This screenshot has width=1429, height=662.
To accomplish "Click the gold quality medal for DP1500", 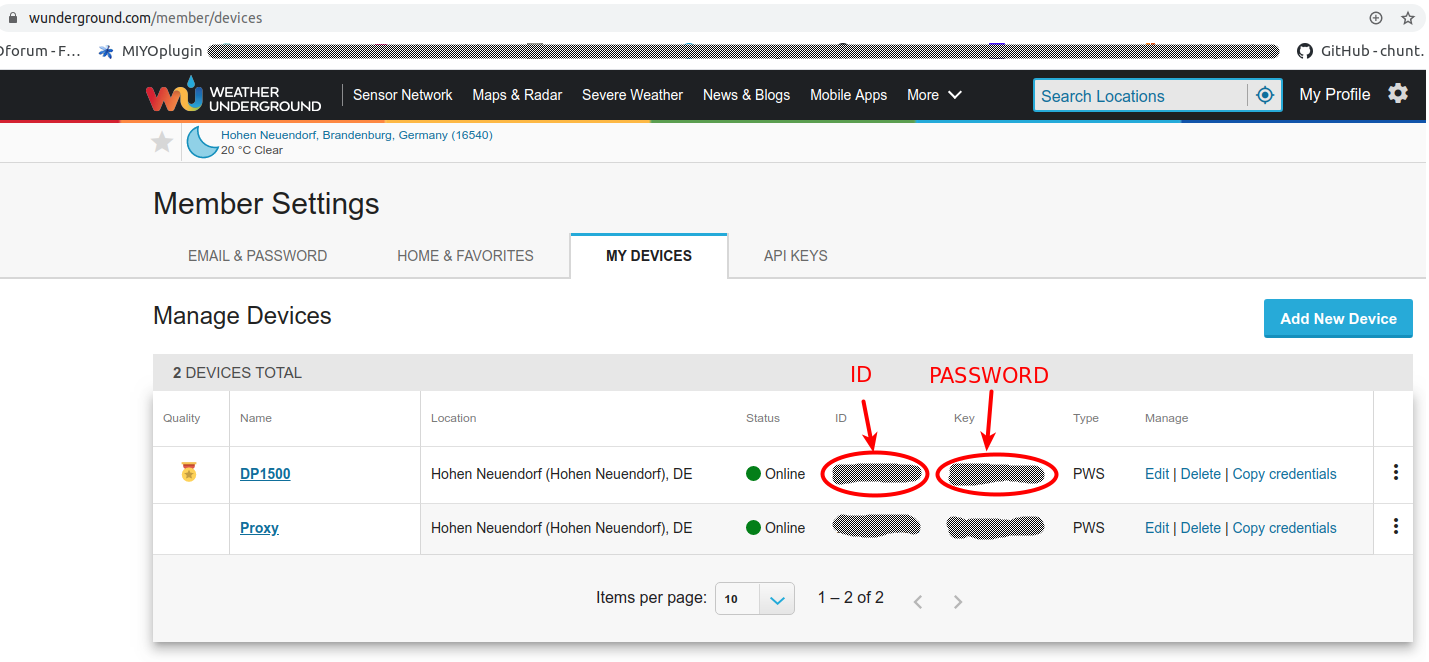I will click(189, 472).
